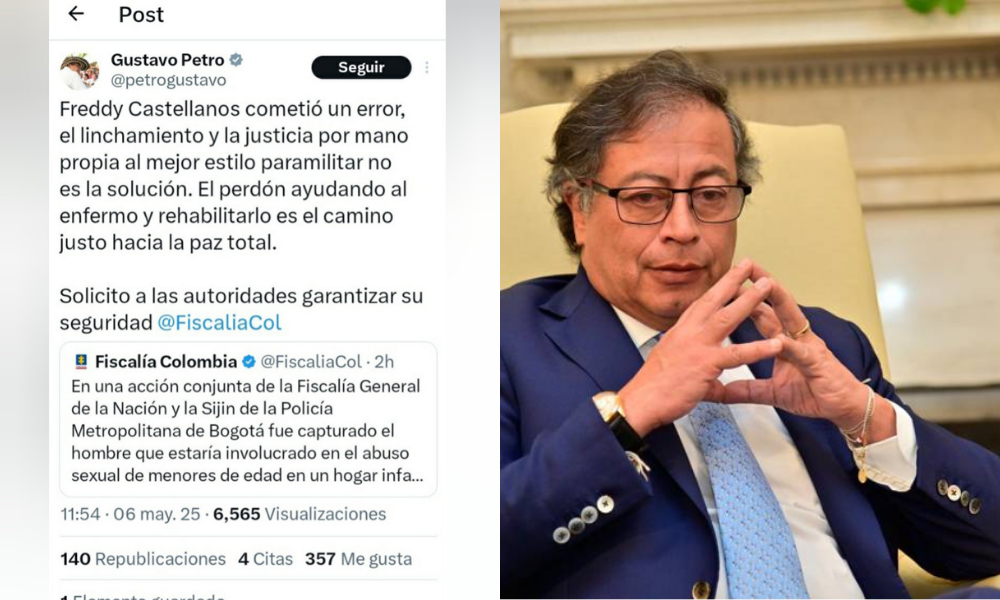View the 6,565 Visualizaciones count
This screenshot has height=600, width=1000.
coord(300,514)
